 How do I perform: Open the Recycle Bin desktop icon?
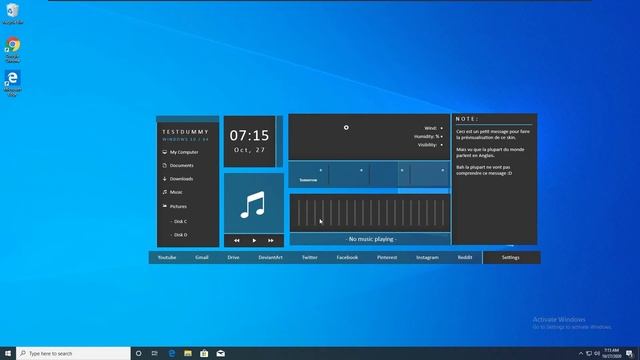(13, 13)
